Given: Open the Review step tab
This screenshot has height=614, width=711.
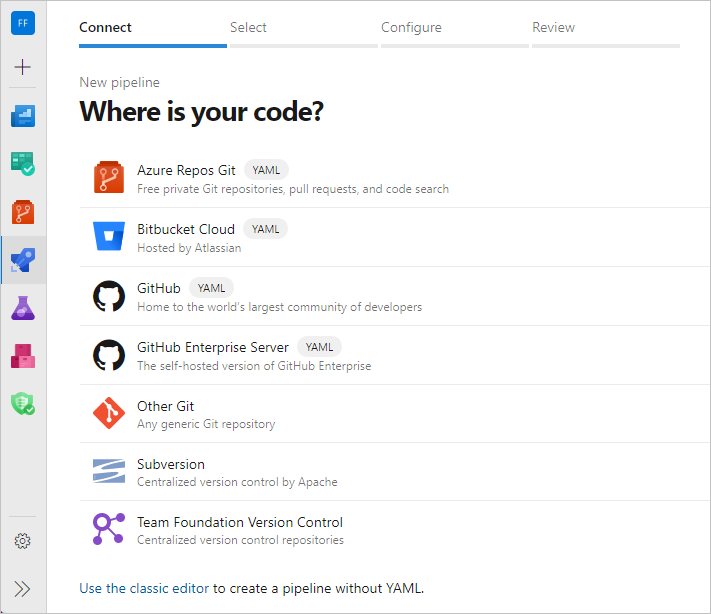Looking at the screenshot, I should 553,28.
